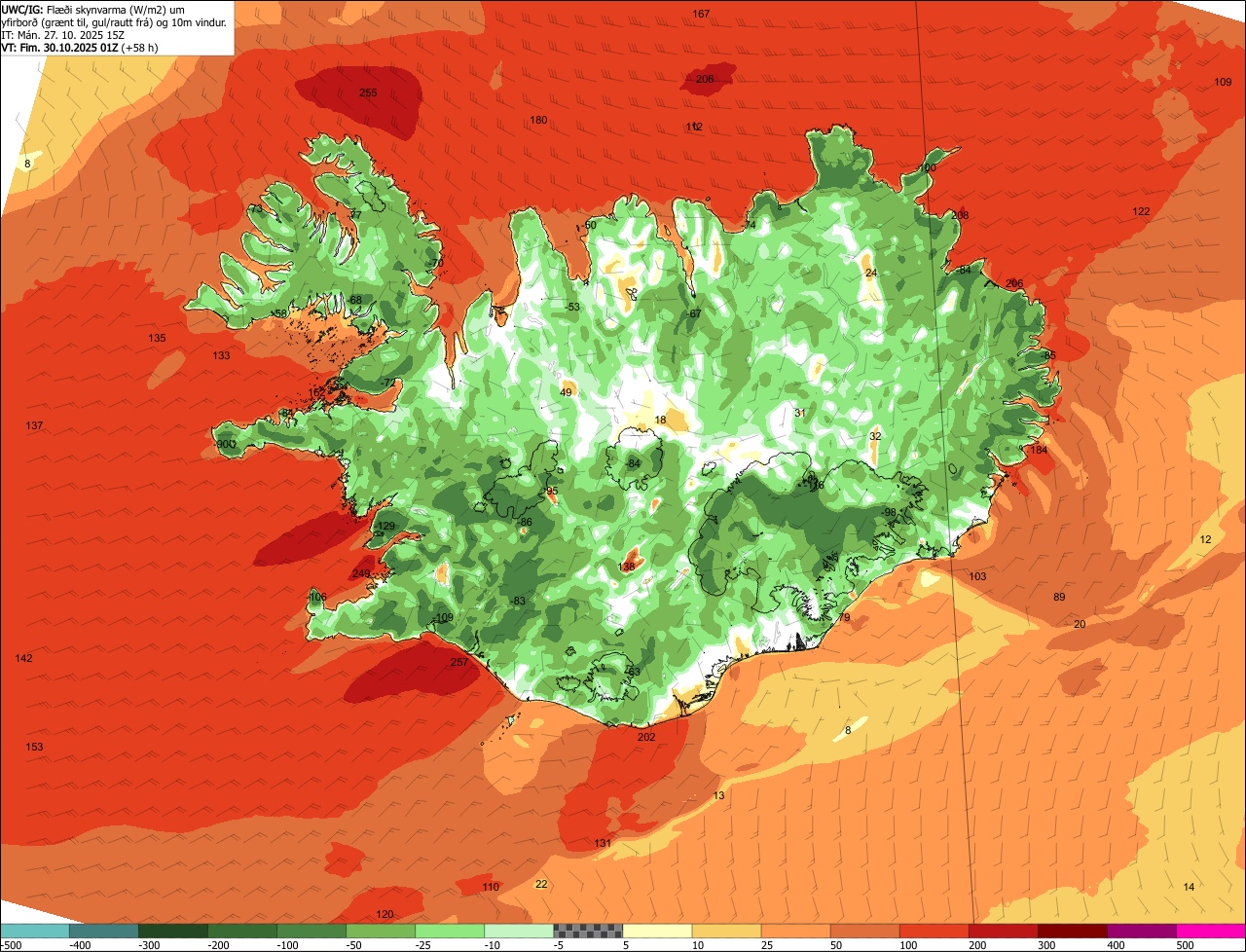
Task: Click the light orange legend swatch from 25 to 50
Action: [795, 931]
